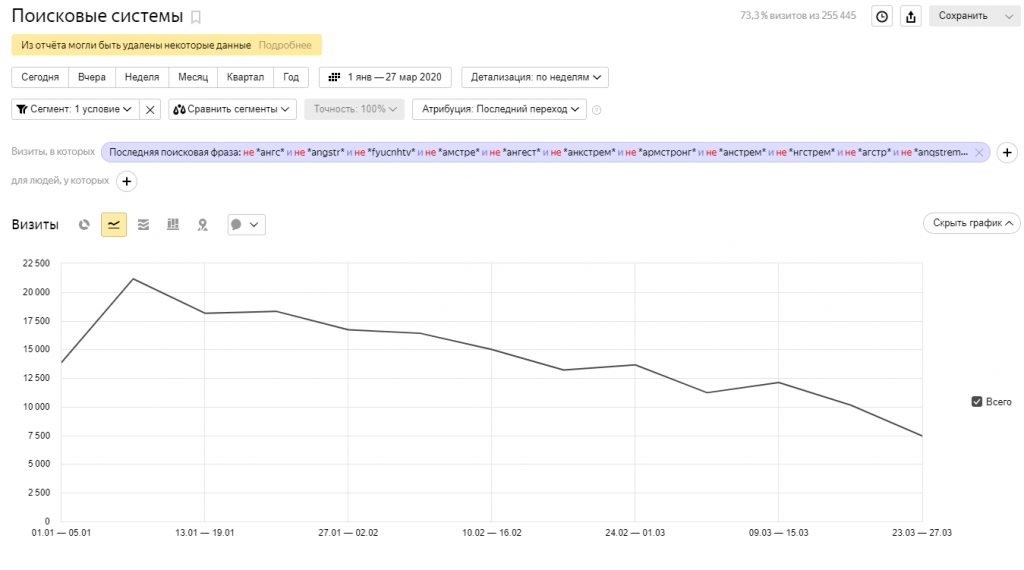
Task: Uncheck the Всего series checkbox
Action: click(977, 401)
